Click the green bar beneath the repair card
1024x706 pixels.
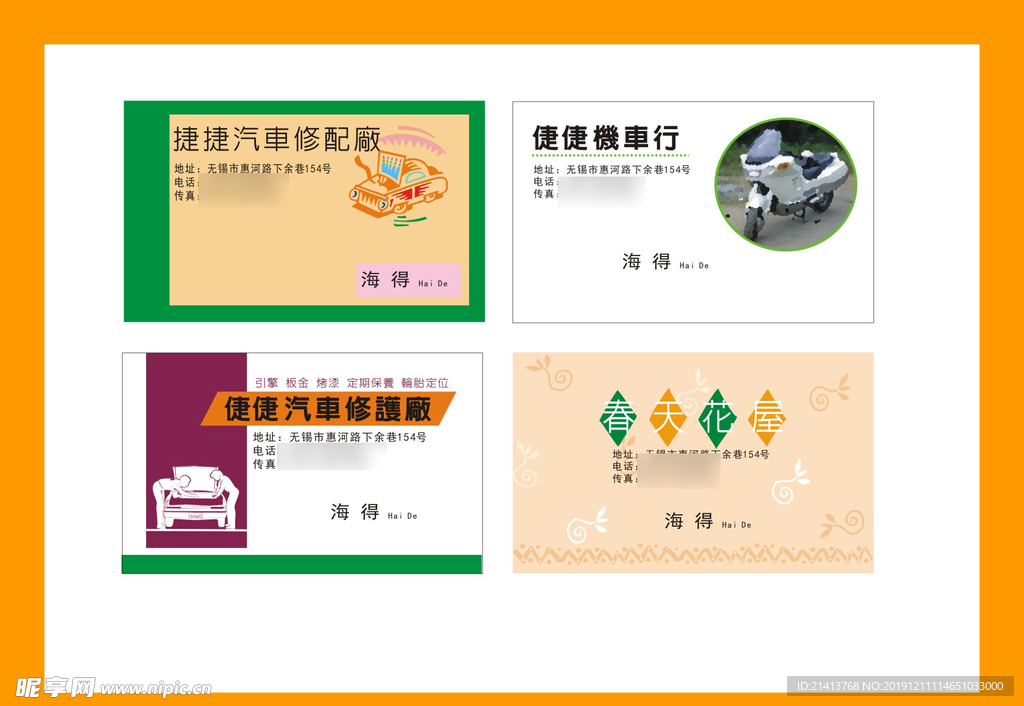(302, 564)
